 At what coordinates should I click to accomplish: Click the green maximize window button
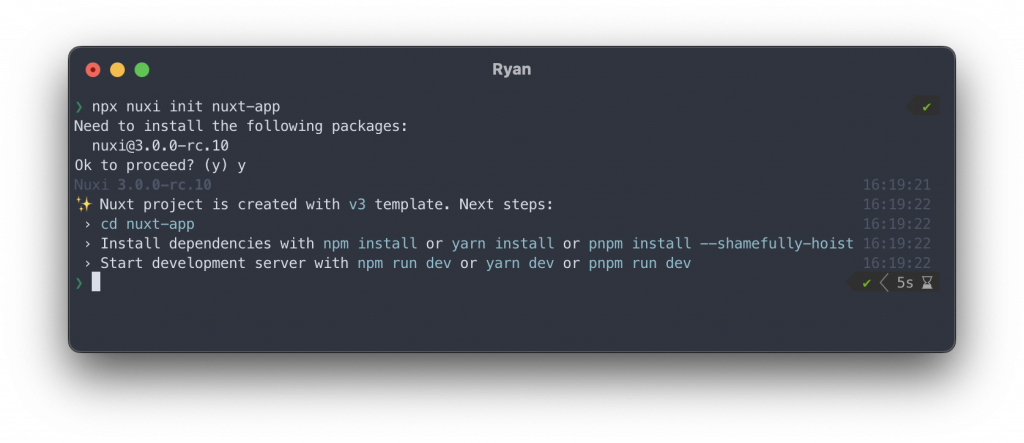(142, 70)
